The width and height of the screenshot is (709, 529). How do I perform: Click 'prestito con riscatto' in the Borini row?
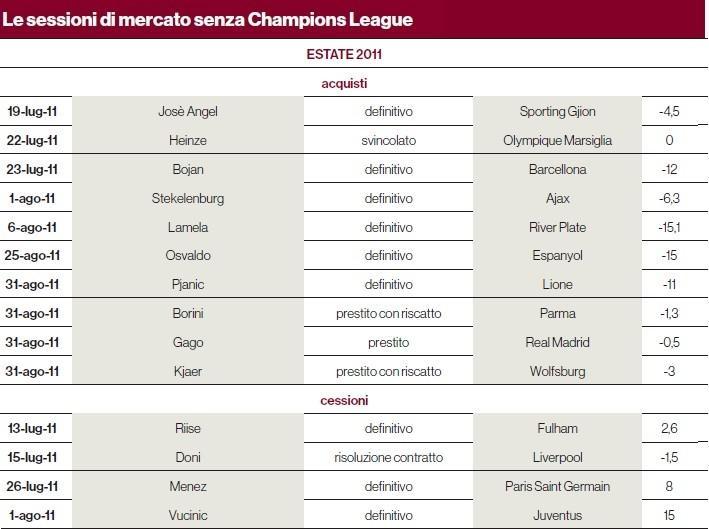388,313
